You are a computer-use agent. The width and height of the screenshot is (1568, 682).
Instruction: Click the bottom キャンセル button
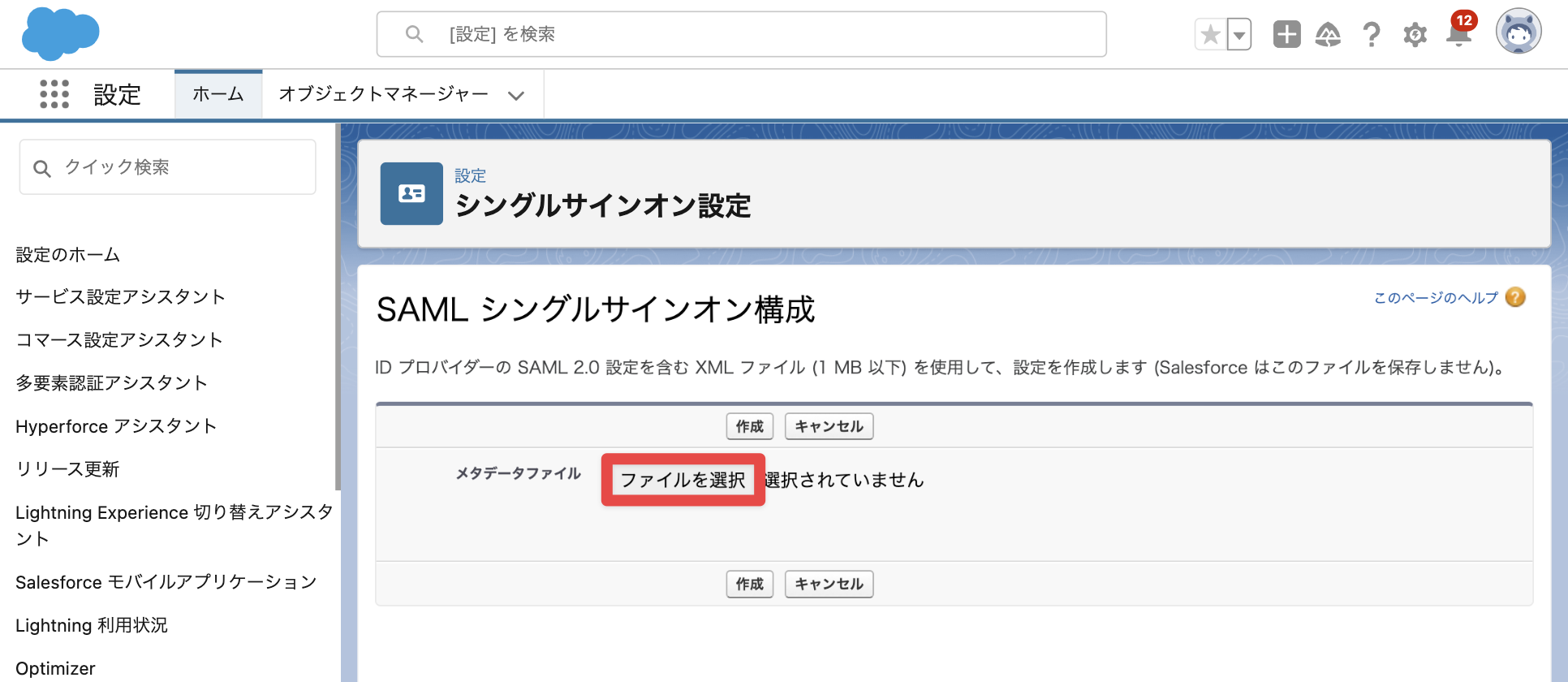[829, 584]
